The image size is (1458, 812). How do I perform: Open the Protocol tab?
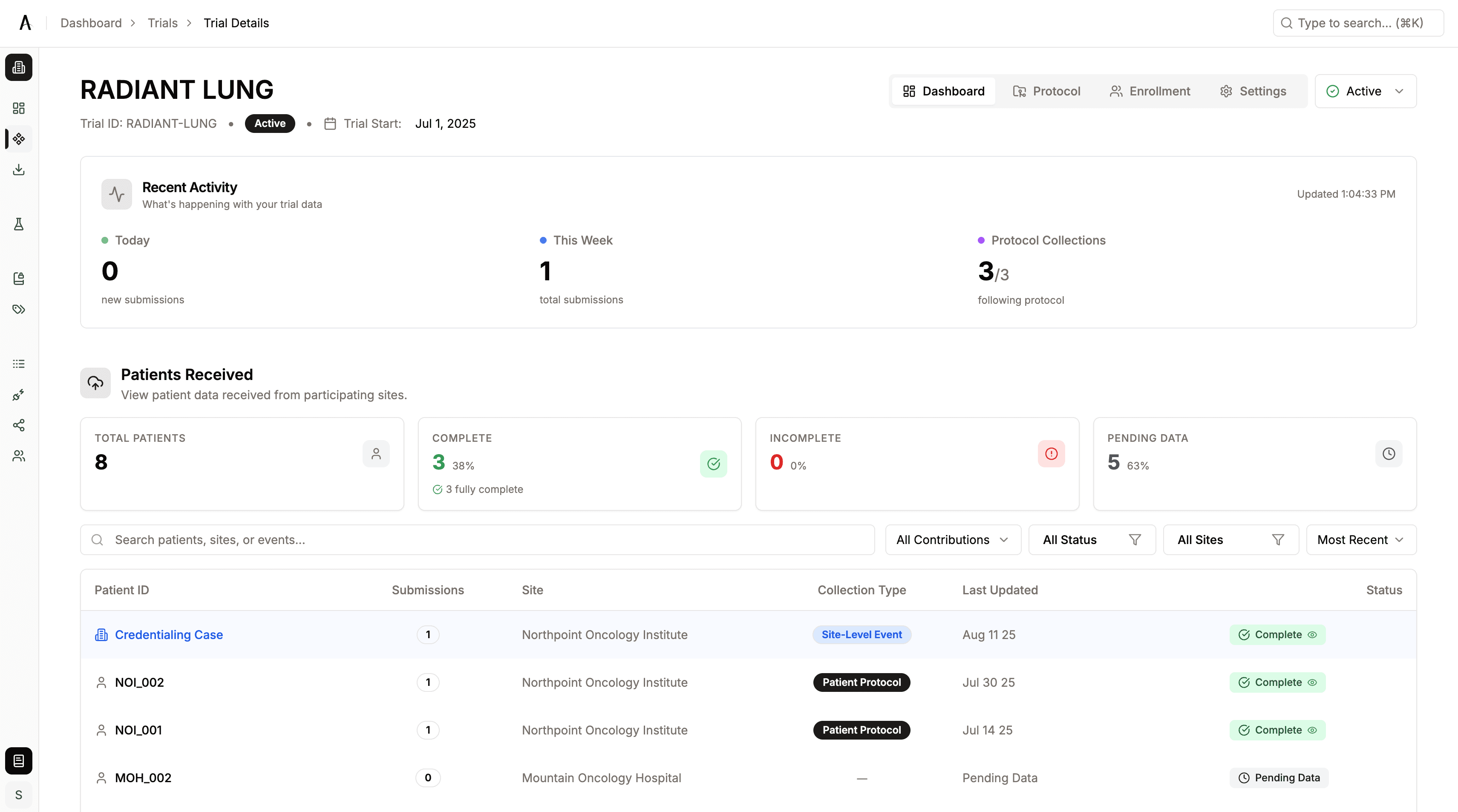(1046, 91)
